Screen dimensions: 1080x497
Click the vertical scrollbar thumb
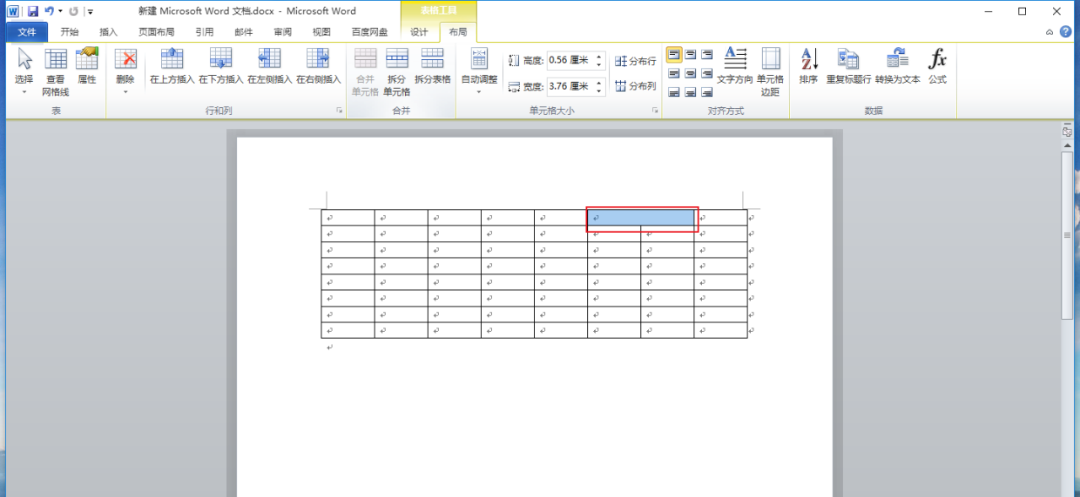point(1067,234)
